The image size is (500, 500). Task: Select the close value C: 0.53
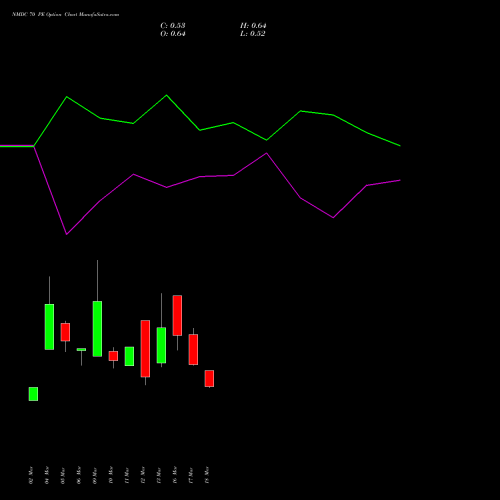click(173, 26)
